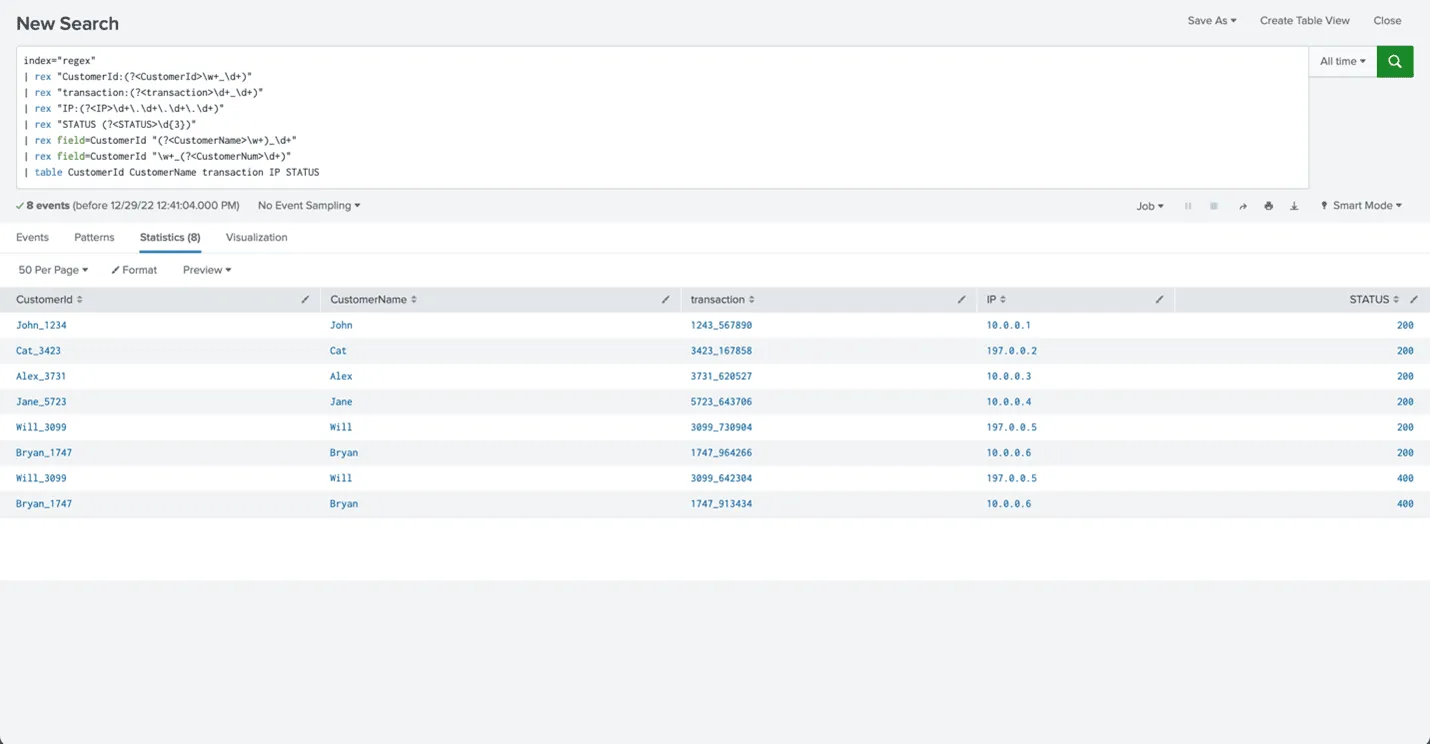Switch to the Visualization tab
The image size is (1430, 744).
coord(256,238)
